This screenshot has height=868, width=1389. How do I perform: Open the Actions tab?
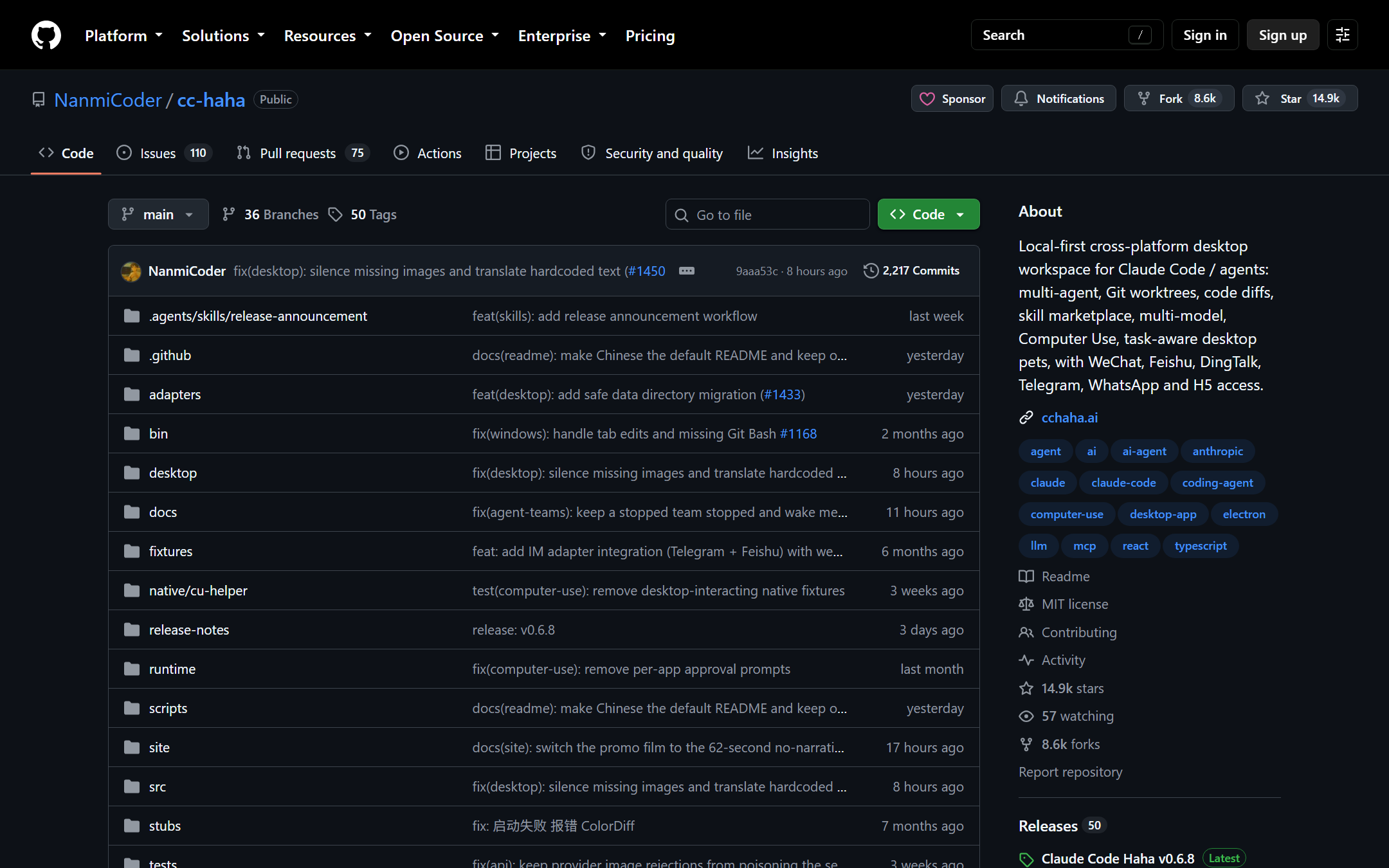point(428,153)
